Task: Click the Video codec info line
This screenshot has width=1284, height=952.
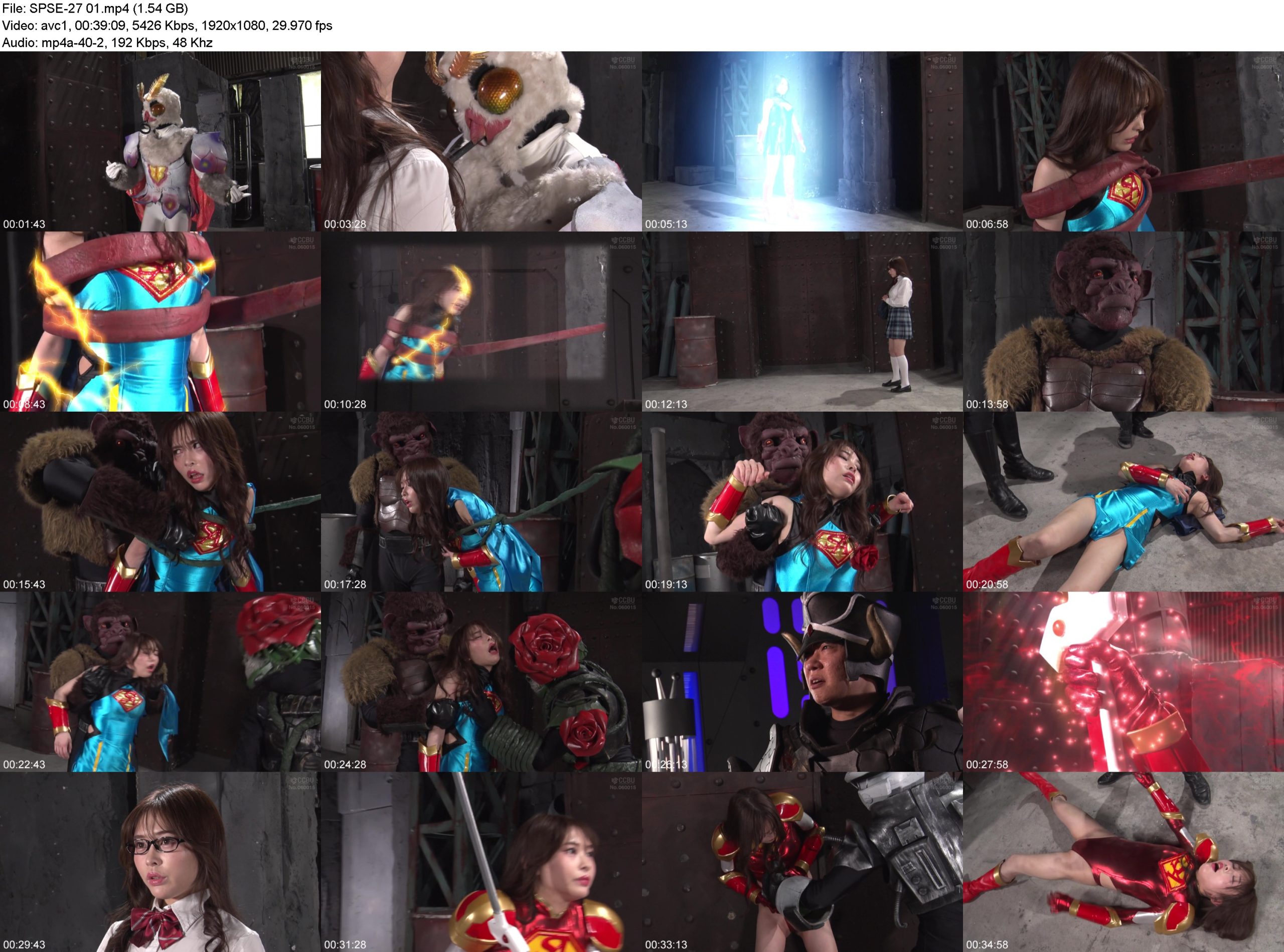Action: [167, 26]
